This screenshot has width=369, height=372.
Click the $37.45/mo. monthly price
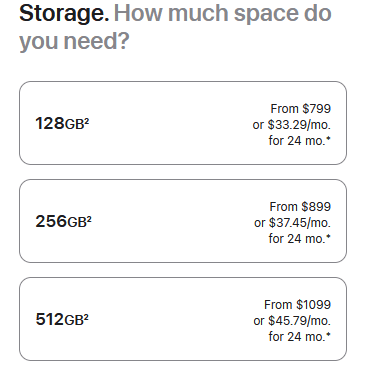(299, 223)
